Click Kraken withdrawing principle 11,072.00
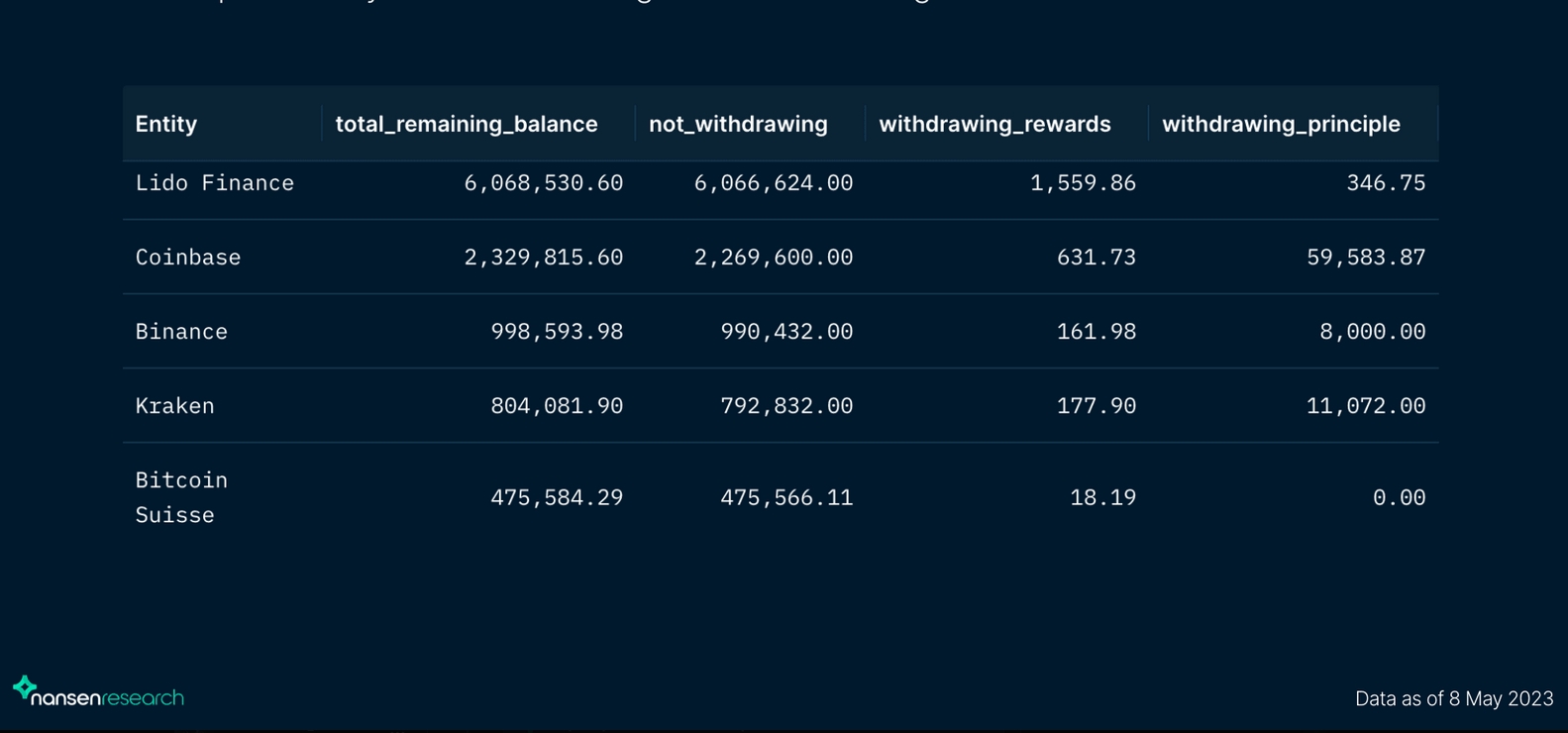The height and width of the screenshot is (733, 1568). point(1366,406)
